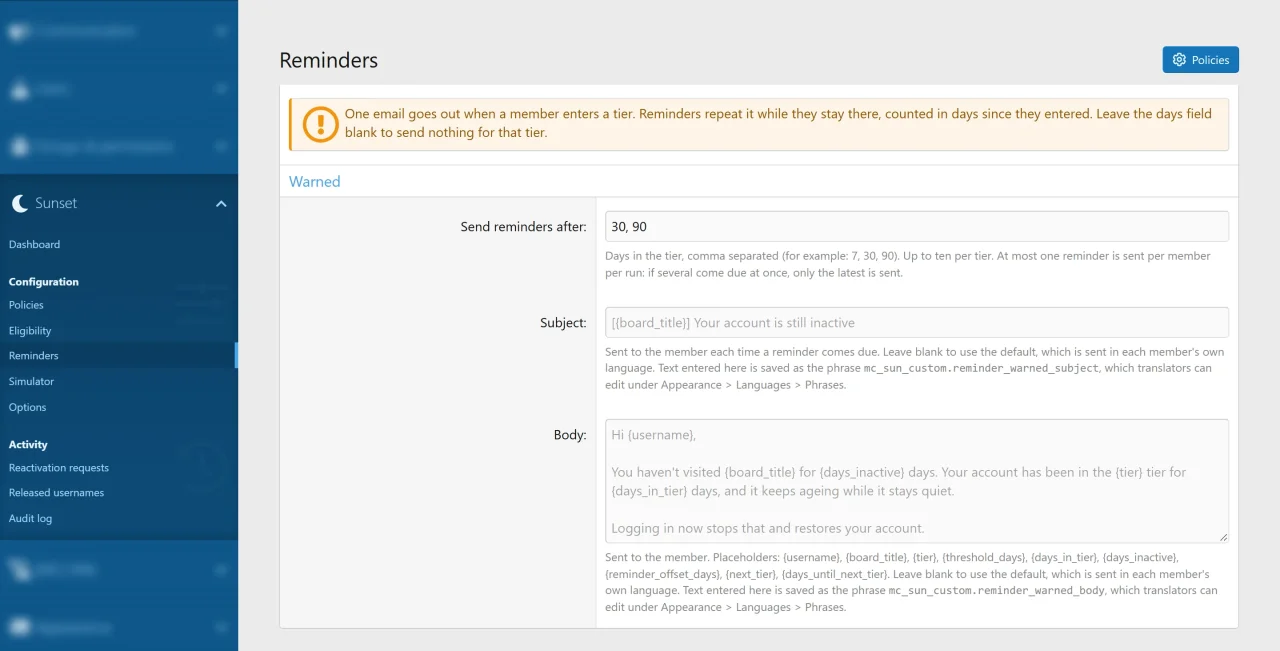The height and width of the screenshot is (651, 1280).
Task: View Reactivation requests
Action: click(x=59, y=468)
